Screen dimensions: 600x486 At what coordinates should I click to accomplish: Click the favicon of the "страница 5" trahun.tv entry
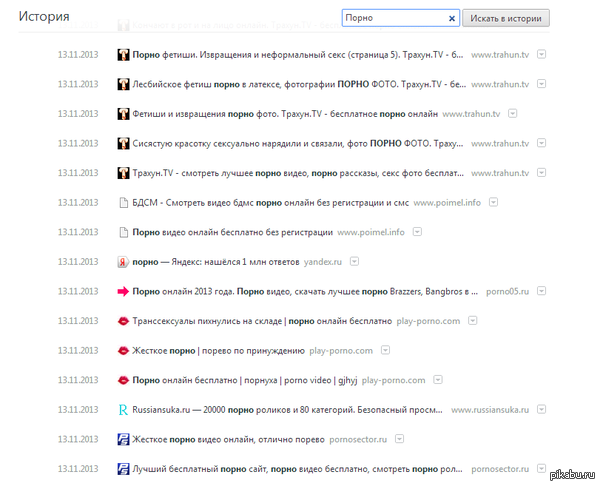coord(123,55)
